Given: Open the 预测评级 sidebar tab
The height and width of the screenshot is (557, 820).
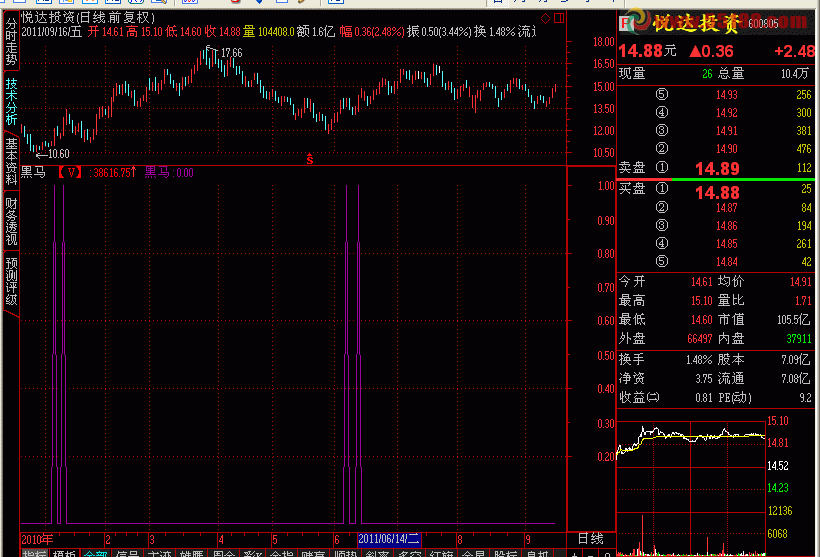Looking at the screenshot, I should click(x=11, y=281).
